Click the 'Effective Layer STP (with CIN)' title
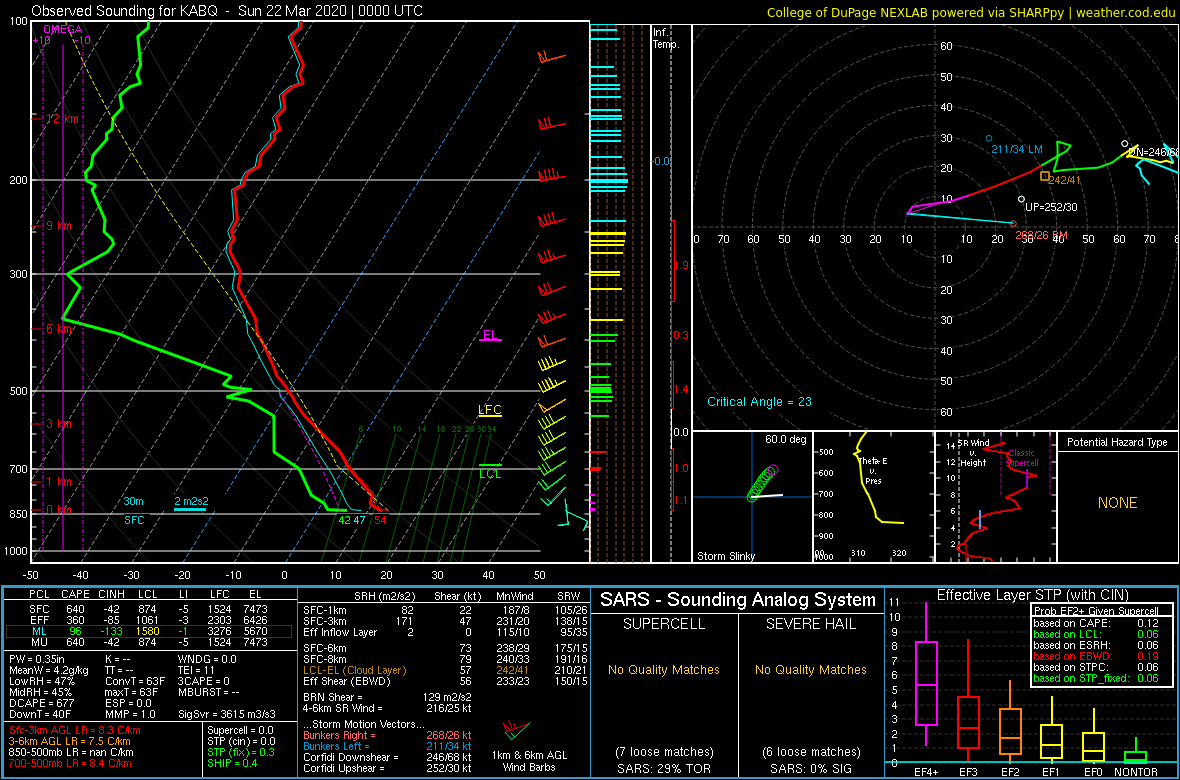This screenshot has width=1180, height=780. [1031, 596]
